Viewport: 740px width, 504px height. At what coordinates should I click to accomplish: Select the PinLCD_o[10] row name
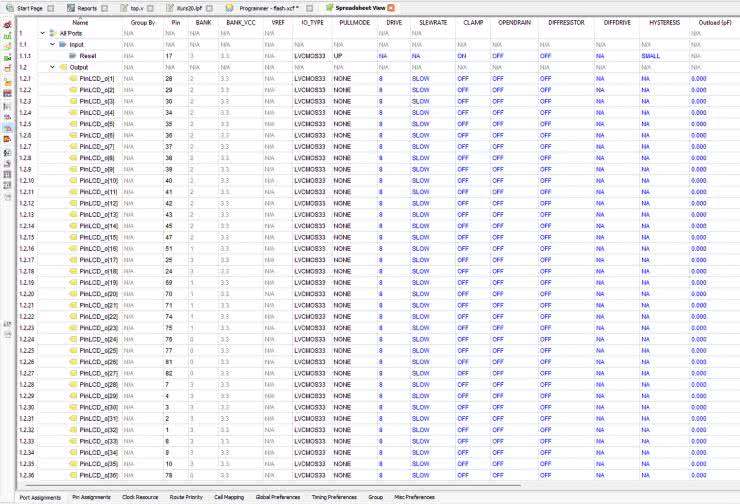[x=99, y=180]
